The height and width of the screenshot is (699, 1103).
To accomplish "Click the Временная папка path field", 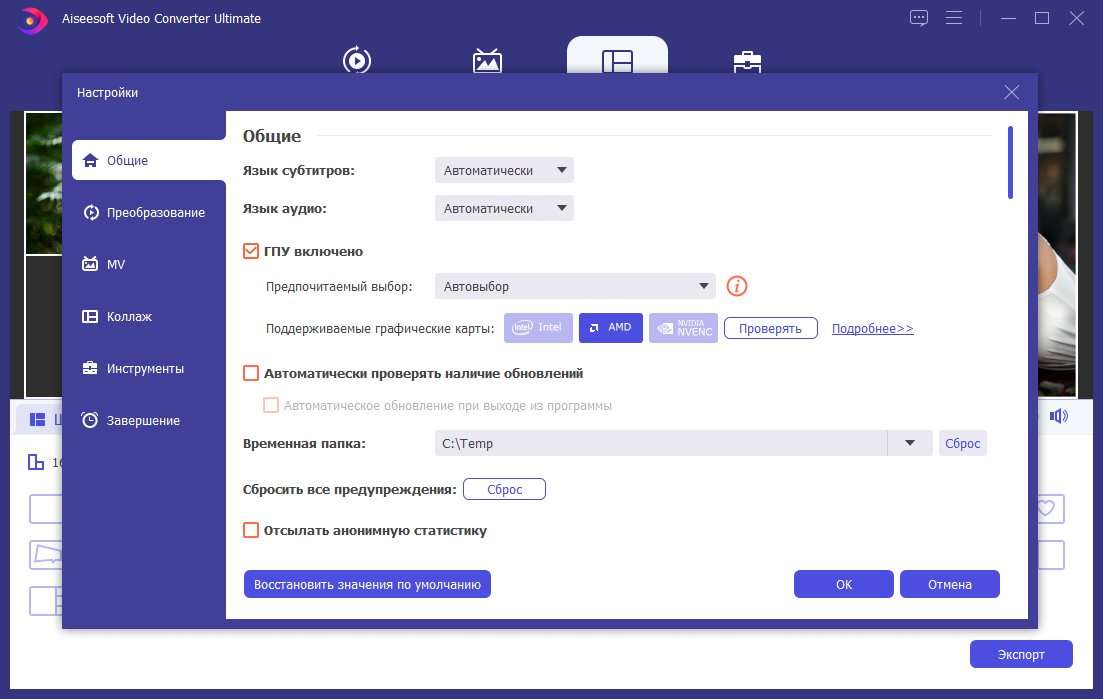I will click(x=660, y=444).
